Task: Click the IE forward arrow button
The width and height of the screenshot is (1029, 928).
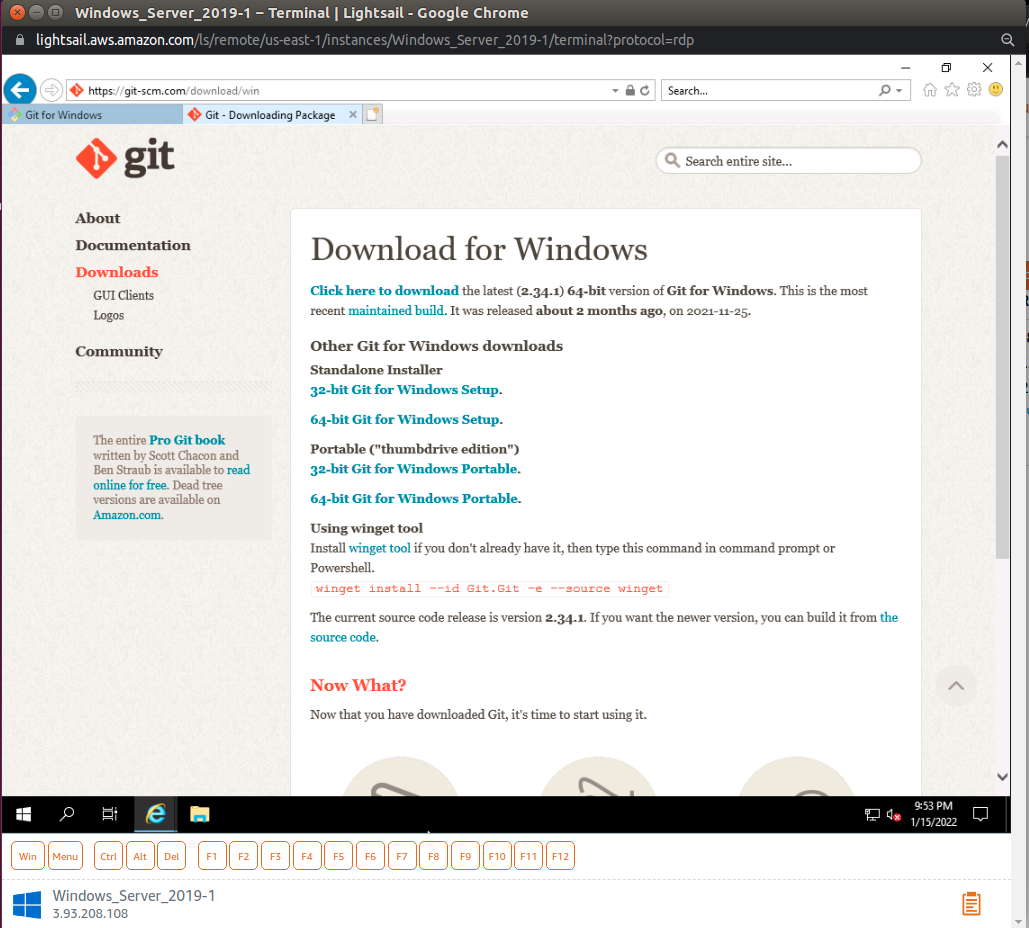Action: [51, 90]
